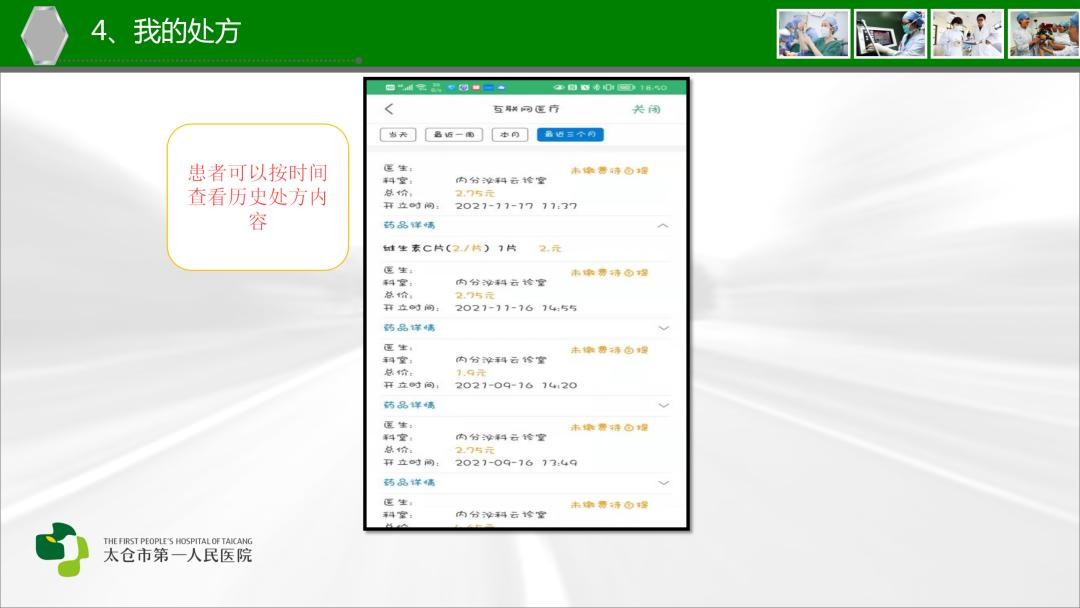The height and width of the screenshot is (608, 1080).
Task: Collapse 药品详情 for the 2021-11-17 11:37 prescription
Action: 663,226
